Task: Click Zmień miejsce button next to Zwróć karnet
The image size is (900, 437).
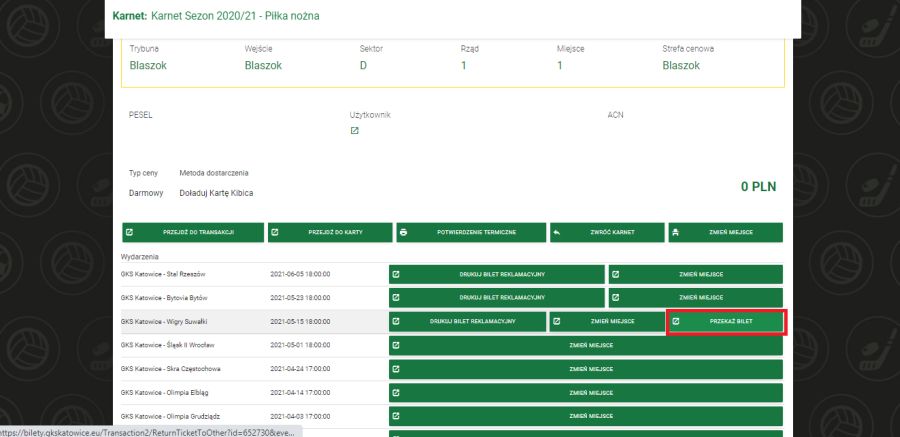Action: [x=726, y=233]
